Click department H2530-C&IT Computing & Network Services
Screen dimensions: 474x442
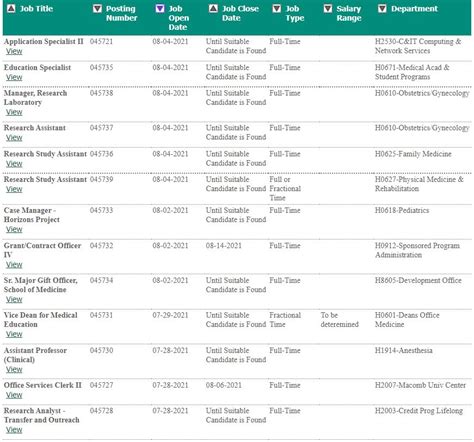point(418,46)
